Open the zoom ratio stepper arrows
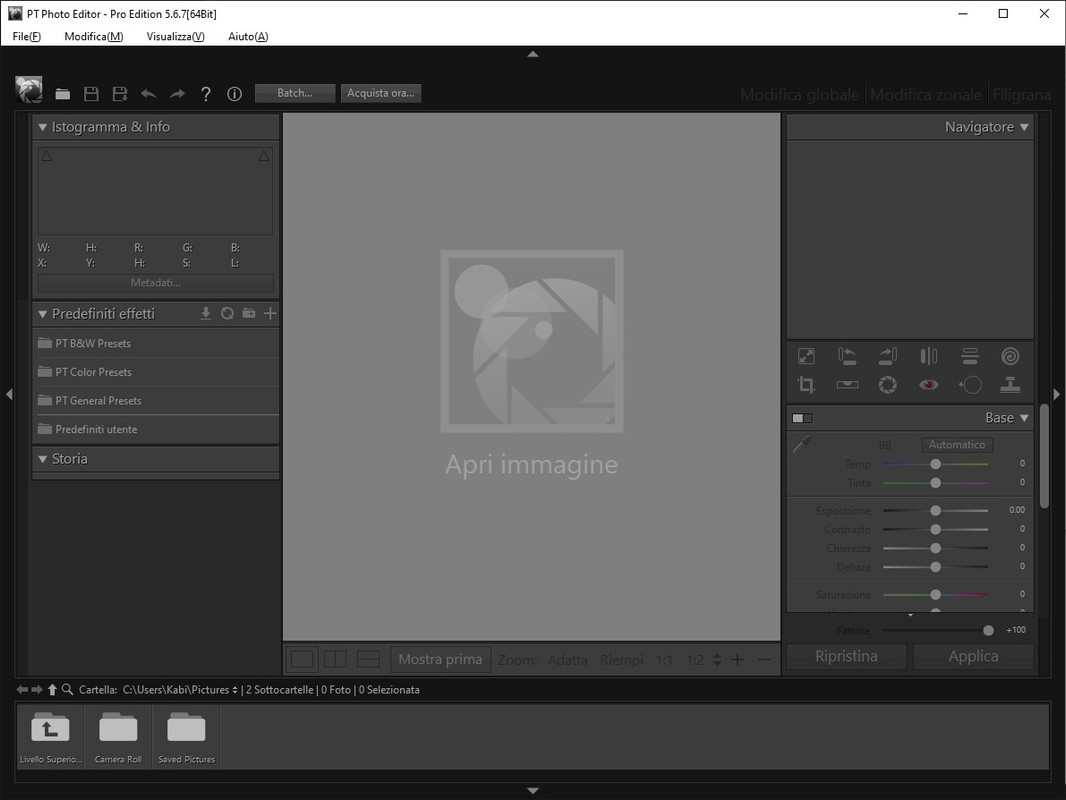Screen dimensions: 1066x800 (x=717, y=659)
